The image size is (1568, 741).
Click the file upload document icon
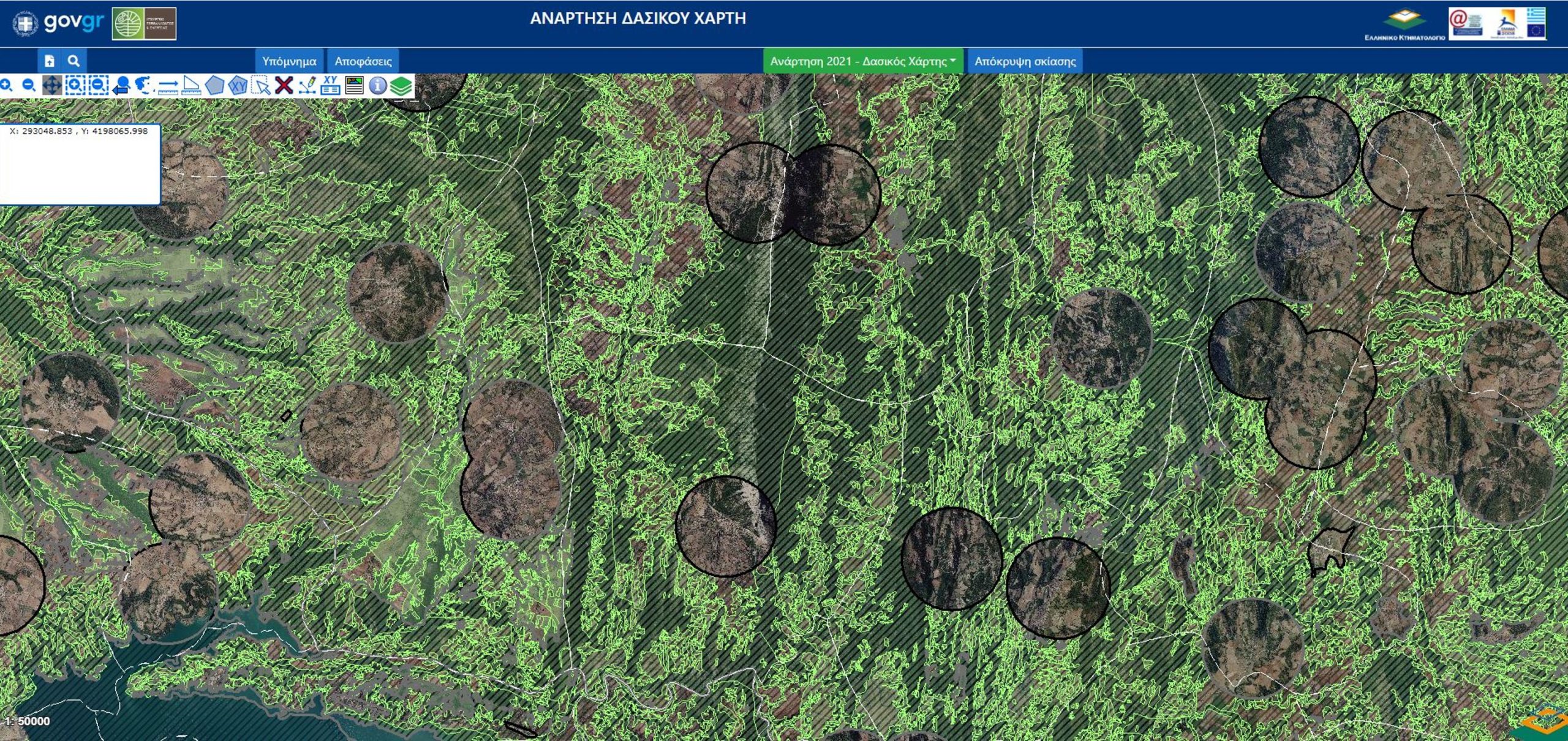point(50,61)
